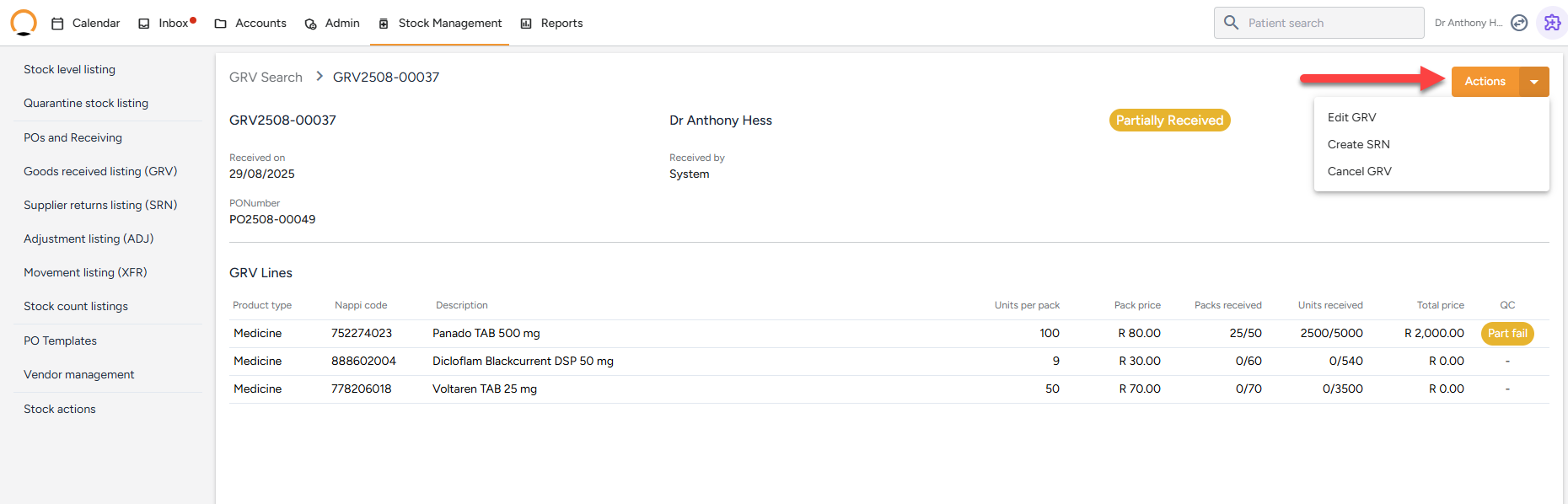Open Stock actions in sidebar
The image size is (1568, 504).
click(x=59, y=409)
